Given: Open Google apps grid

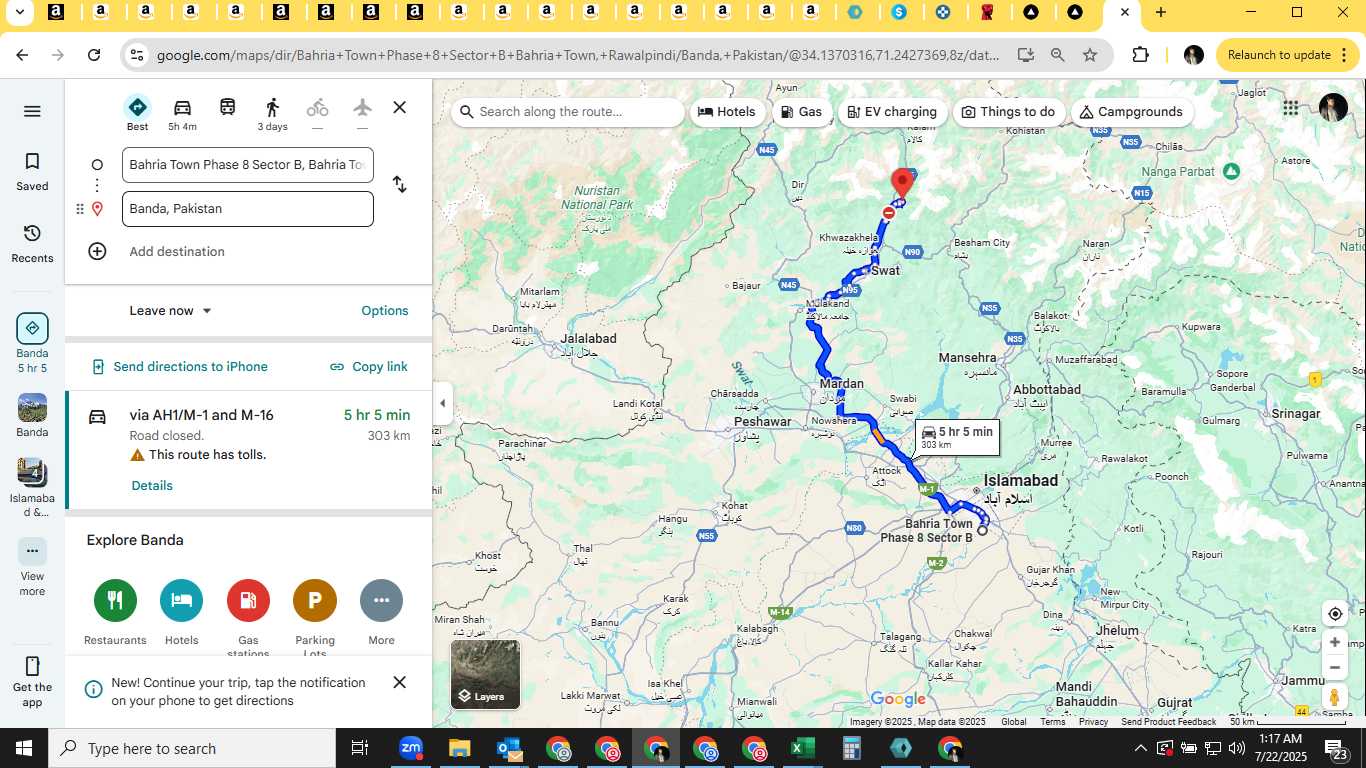Looking at the screenshot, I should (1291, 108).
